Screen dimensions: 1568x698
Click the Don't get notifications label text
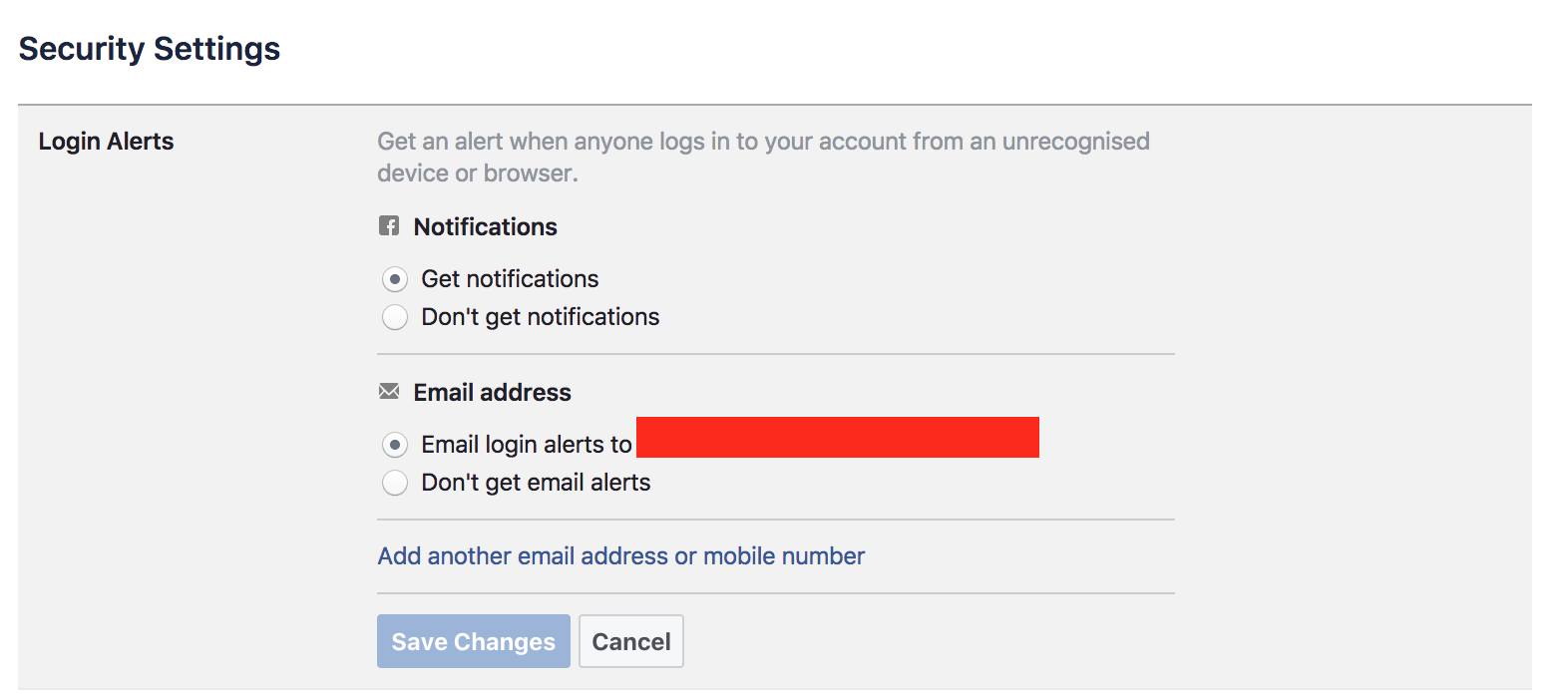(541, 317)
